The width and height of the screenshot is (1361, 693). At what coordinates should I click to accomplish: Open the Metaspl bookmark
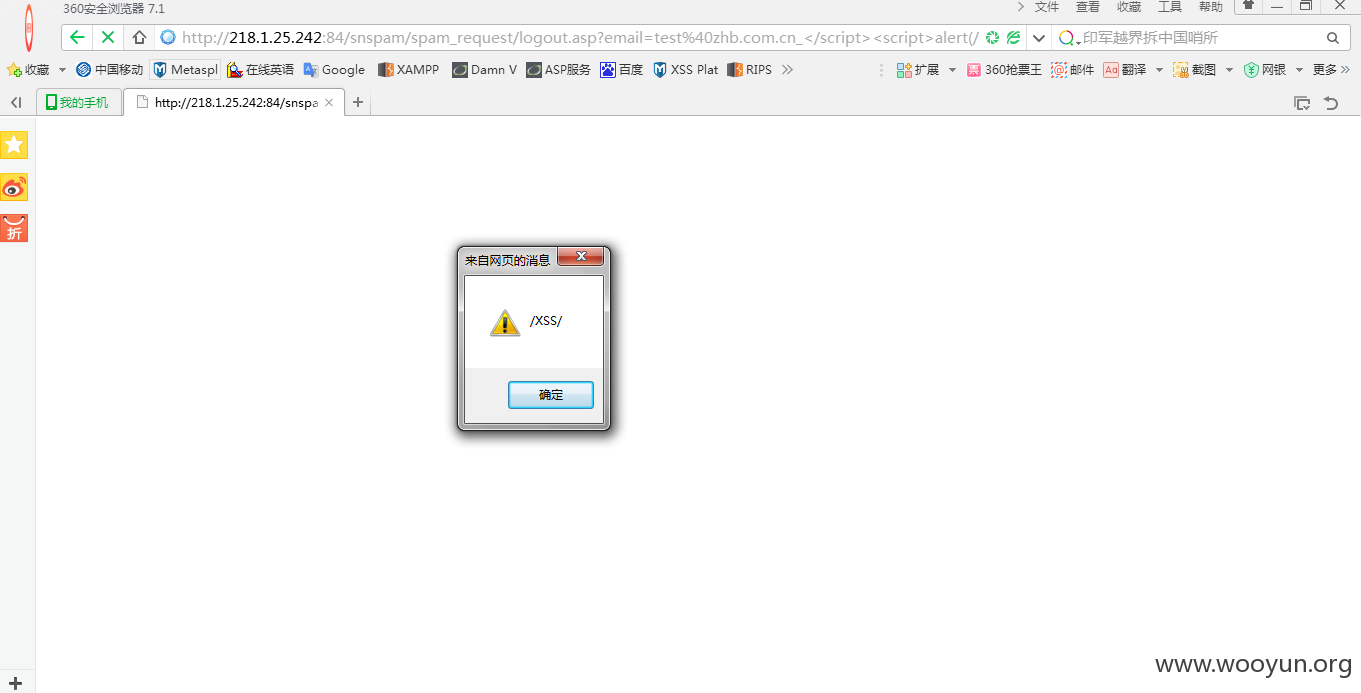coord(185,70)
